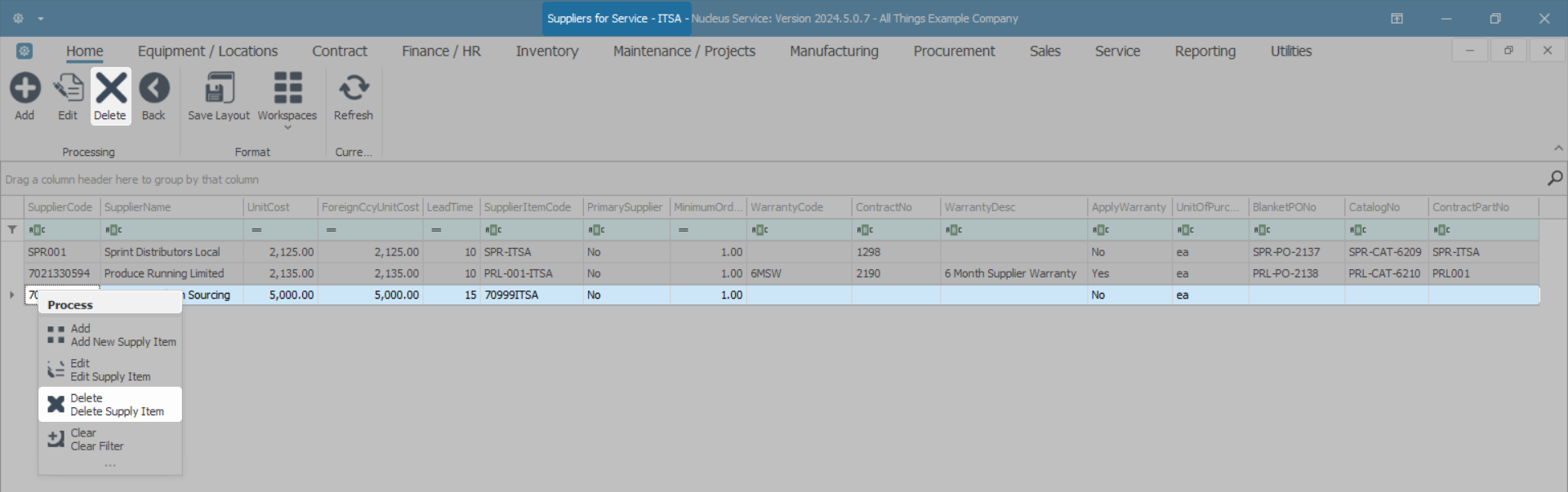Click the 6 Month Supplier Warranty cell
Viewport: 1568px width, 492px height.
1014,273
